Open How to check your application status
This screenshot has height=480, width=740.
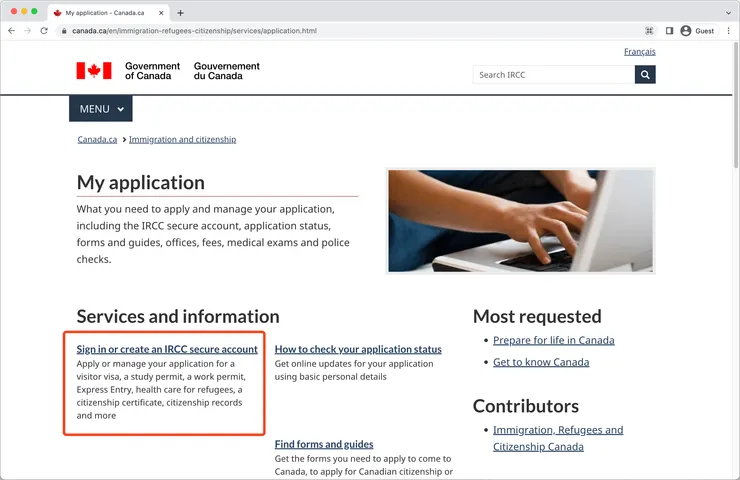(358, 349)
